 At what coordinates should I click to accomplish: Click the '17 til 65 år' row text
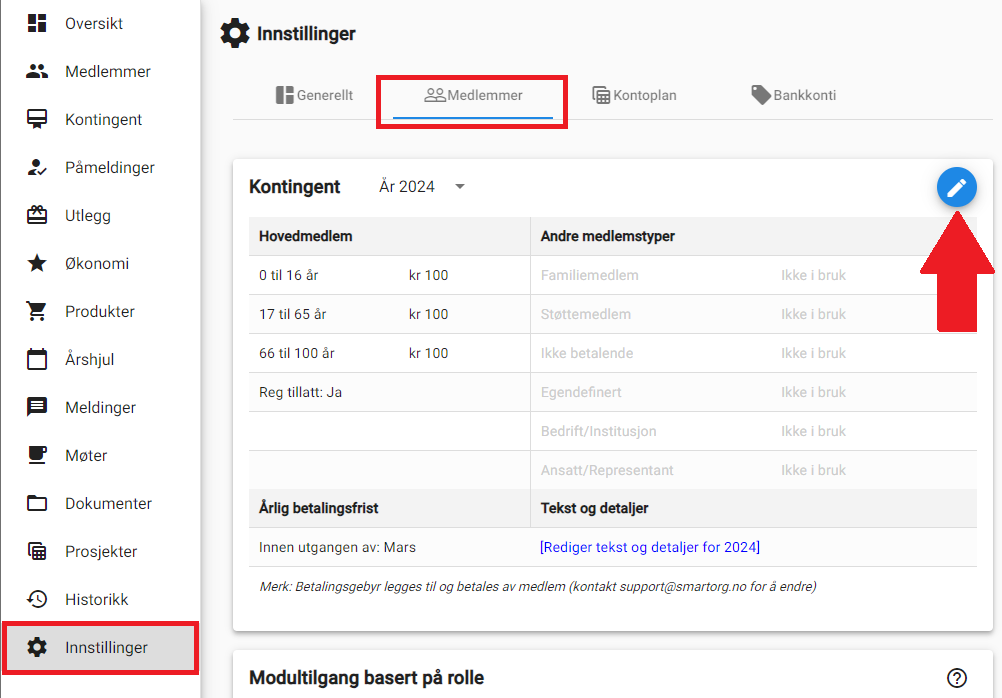(x=293, y=314)
